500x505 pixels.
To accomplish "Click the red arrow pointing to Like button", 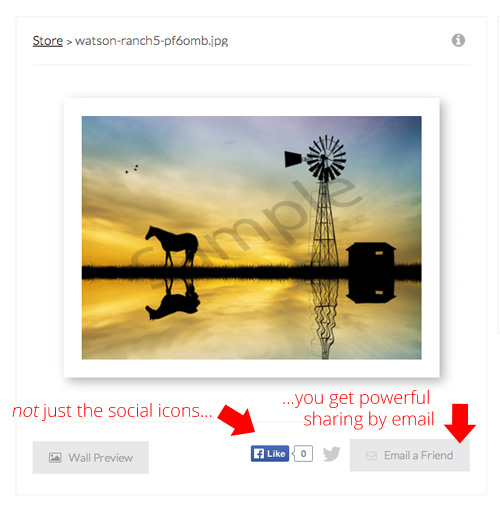I will (x=237, y=420).
